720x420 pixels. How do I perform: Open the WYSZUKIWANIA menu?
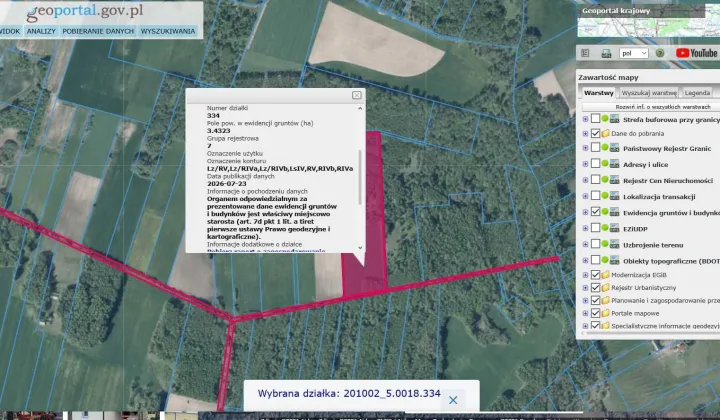[x=168, y=31]
